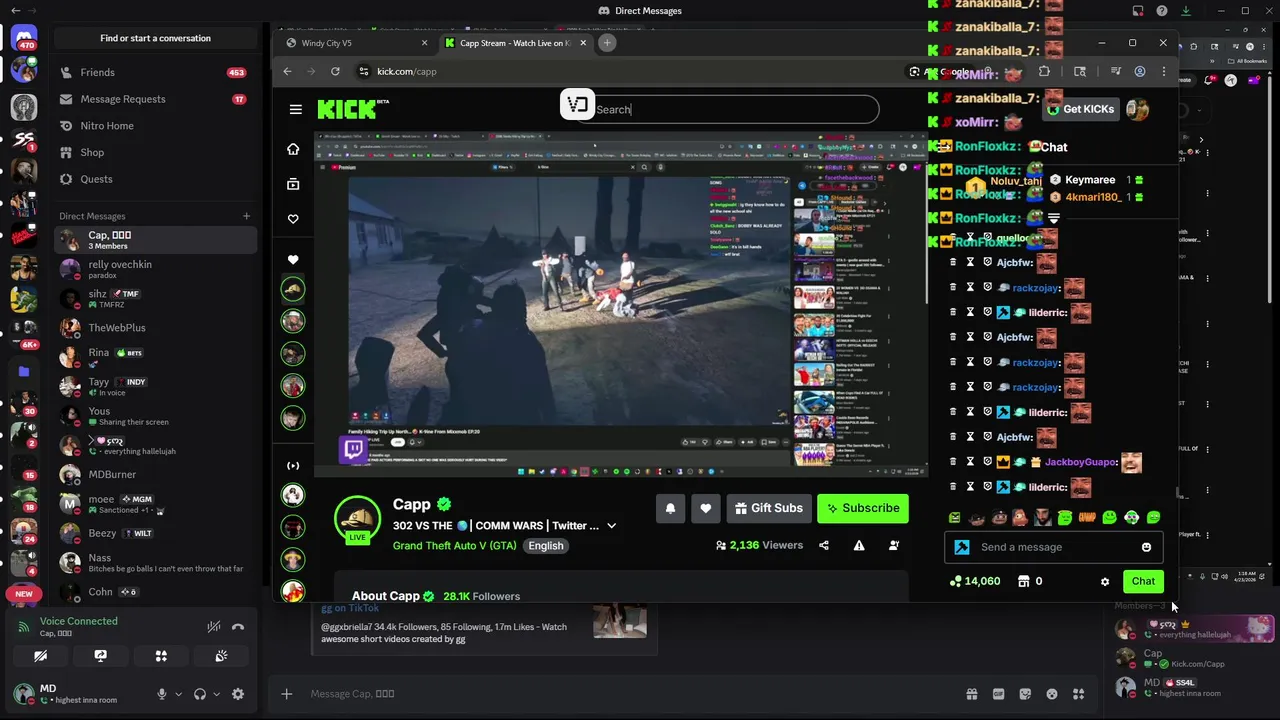Open Kick hamburger menu
This screenshot has width=1280, height=720.
(x=295, y=110)
